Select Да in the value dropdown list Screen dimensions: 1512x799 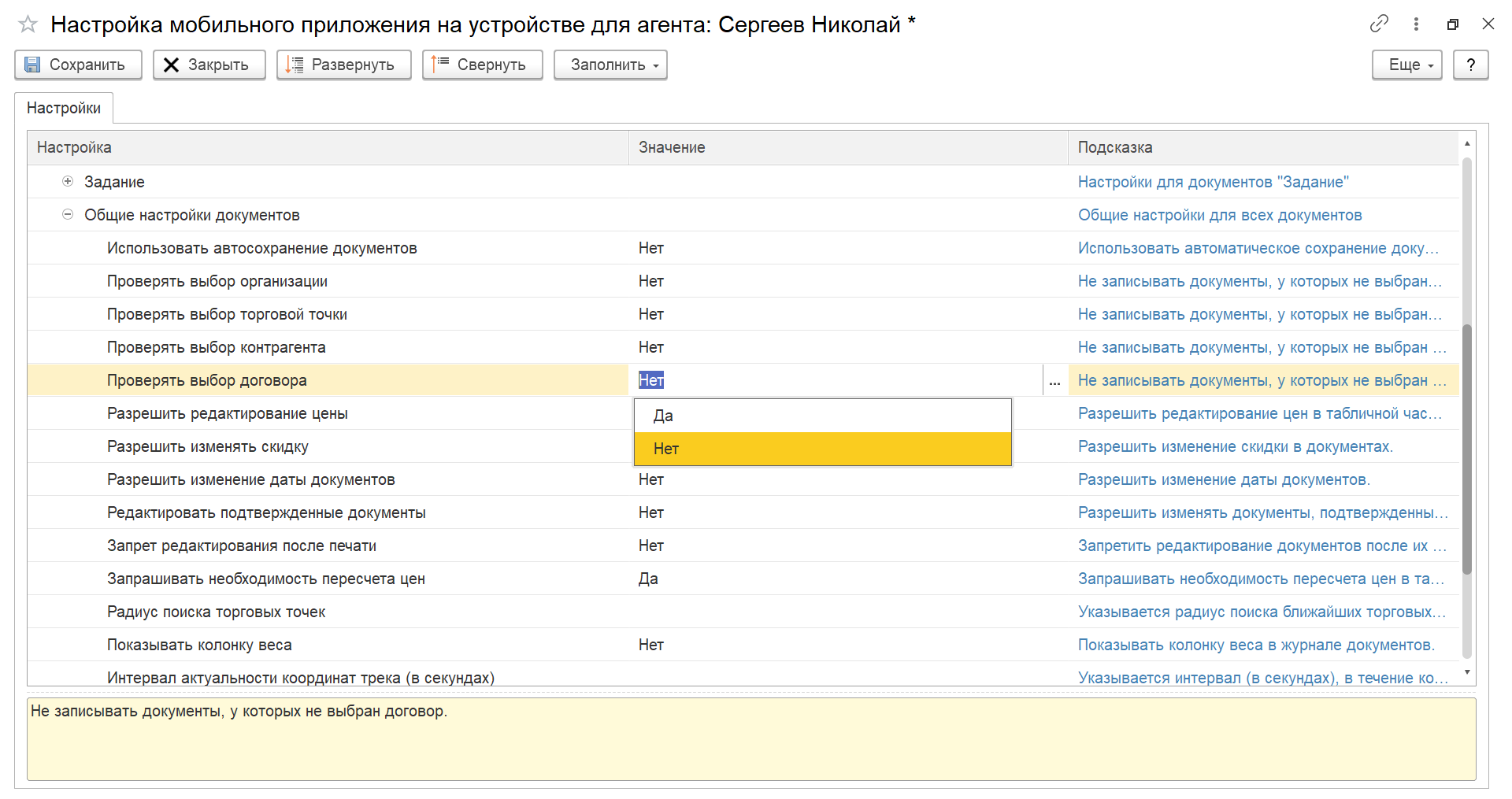(x=822, y=416)
